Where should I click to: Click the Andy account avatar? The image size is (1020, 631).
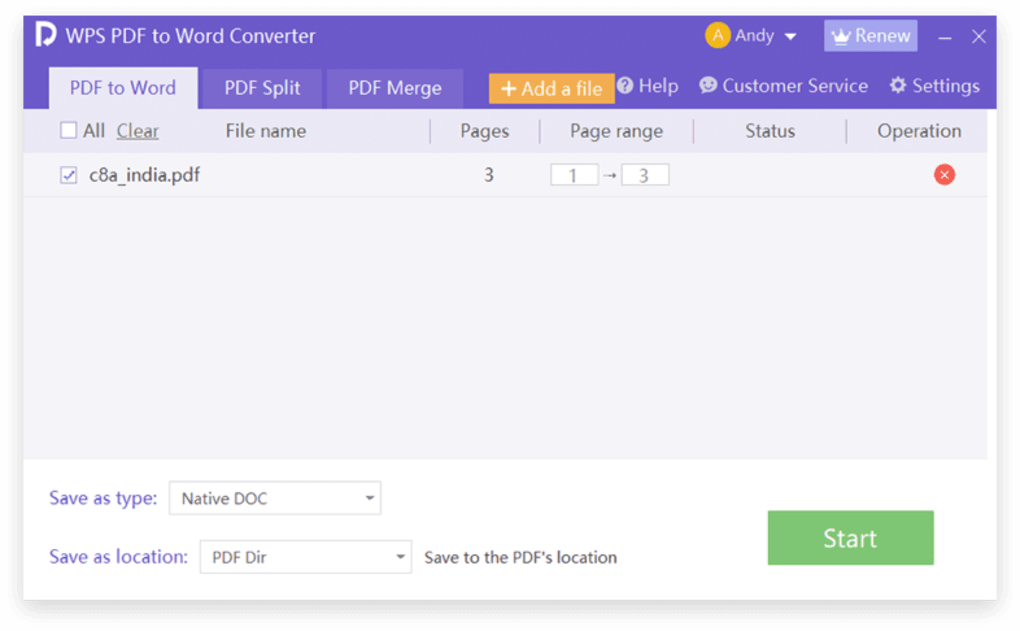(718, 35)
